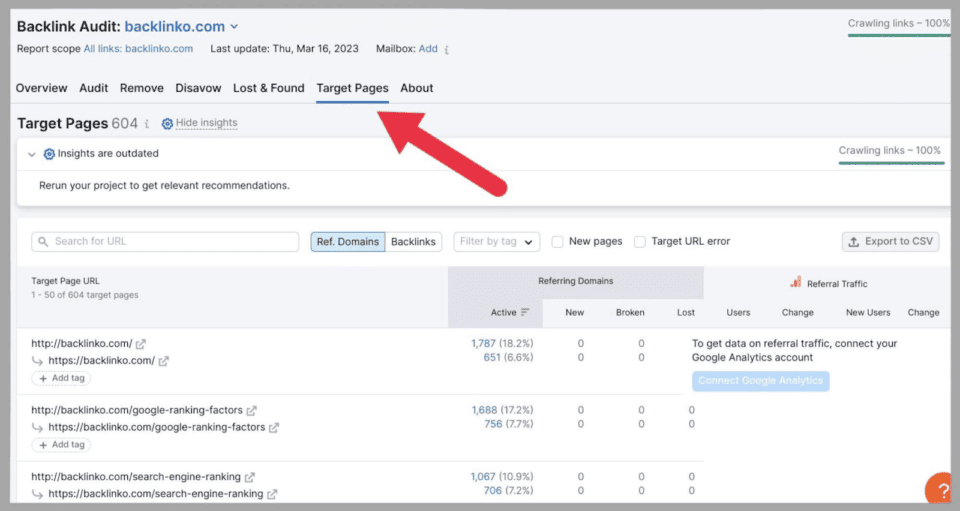This screenshot has height=511, width=960.
Task: Check the Target URL error checkbox
Action: (640, 241)
